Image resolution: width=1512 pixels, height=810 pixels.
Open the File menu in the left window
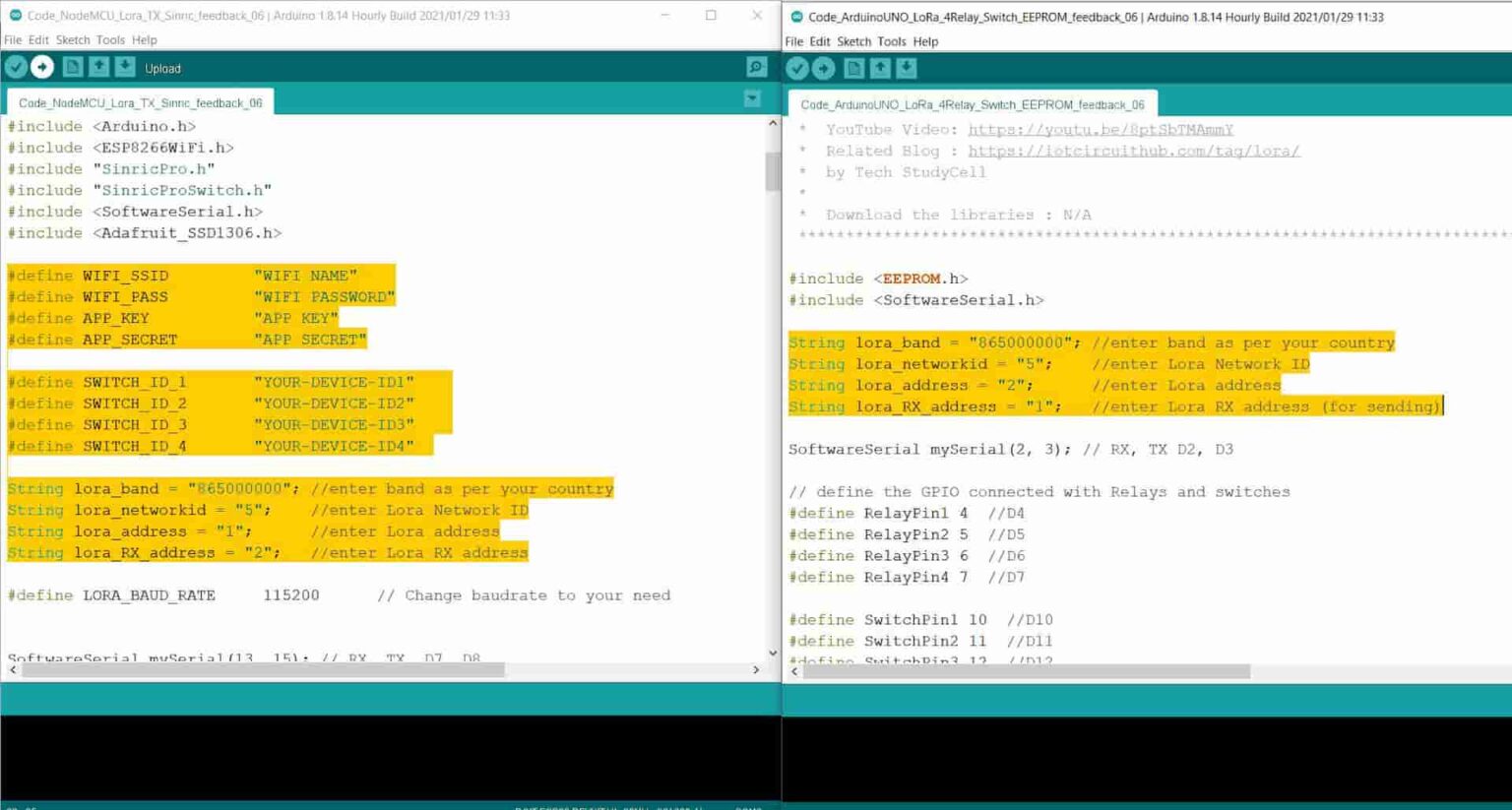[x=13, y=39]
